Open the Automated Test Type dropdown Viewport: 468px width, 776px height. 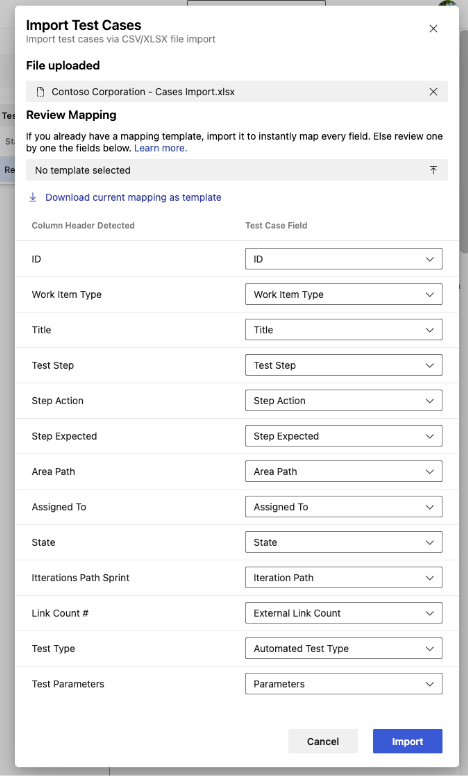344,648
